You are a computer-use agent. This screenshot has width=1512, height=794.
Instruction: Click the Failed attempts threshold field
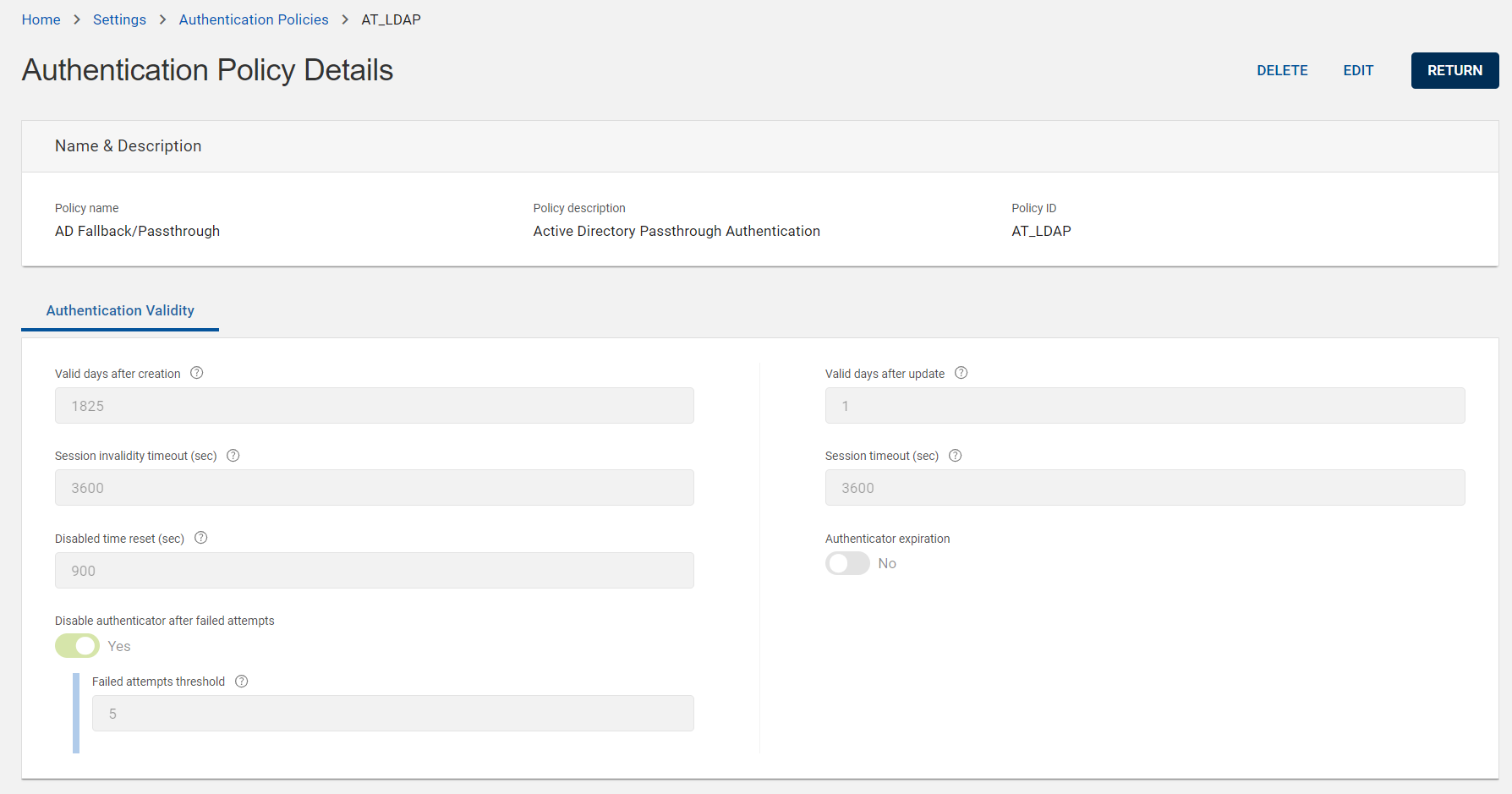click(x=392, y=713)
